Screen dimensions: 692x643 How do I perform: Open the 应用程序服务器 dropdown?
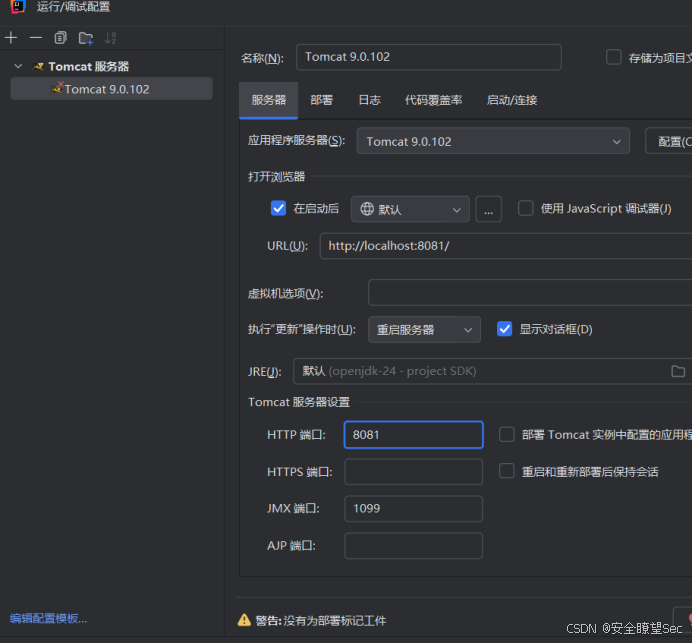pyautogui.click(x=493, y=141)
